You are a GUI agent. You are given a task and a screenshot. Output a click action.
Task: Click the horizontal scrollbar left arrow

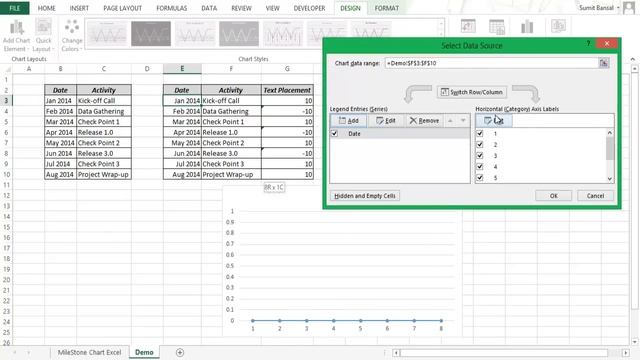click(x=396, y=353)
